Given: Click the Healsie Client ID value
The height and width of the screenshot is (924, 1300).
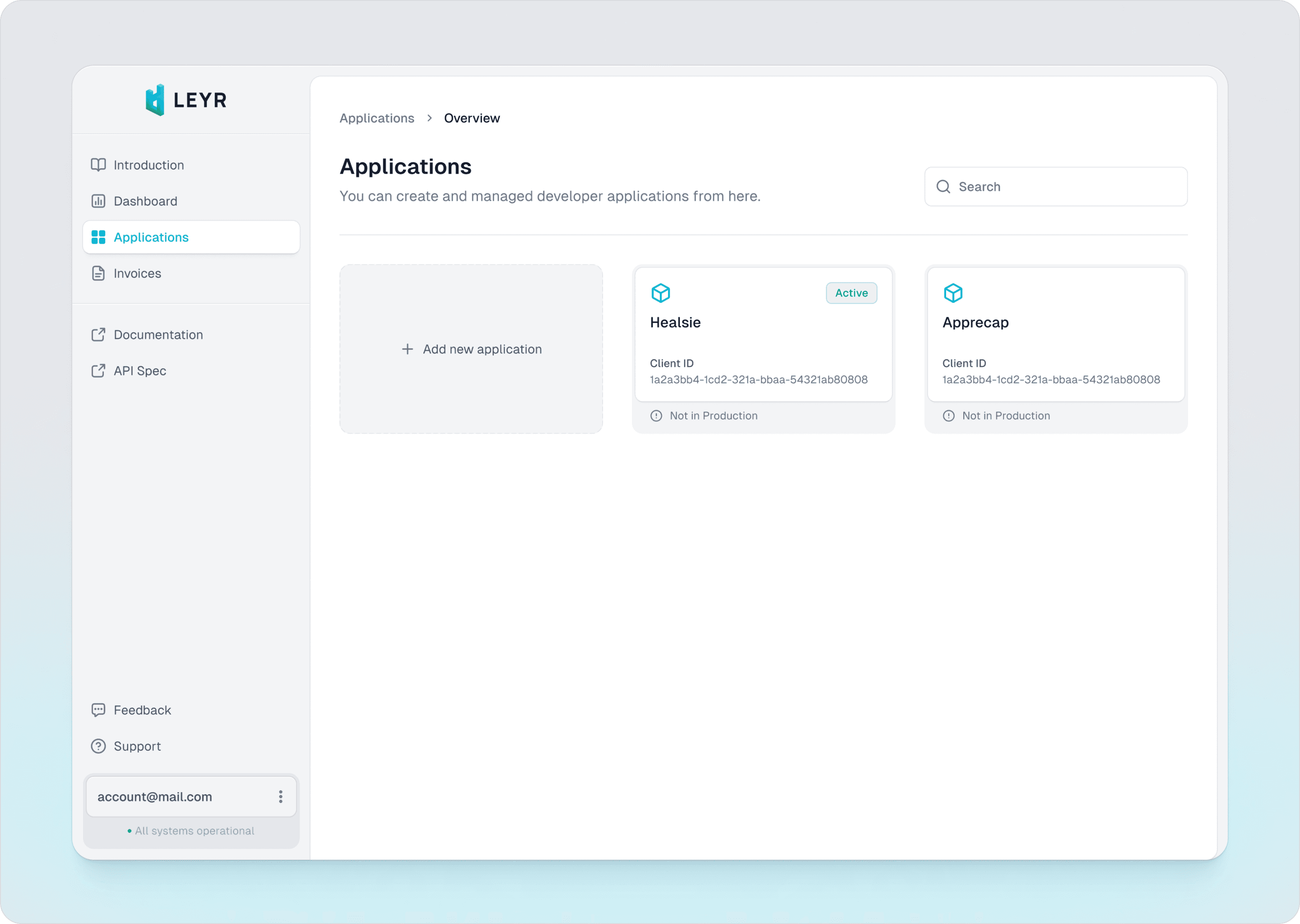Looking at the screenshot, I should [759, 379].
